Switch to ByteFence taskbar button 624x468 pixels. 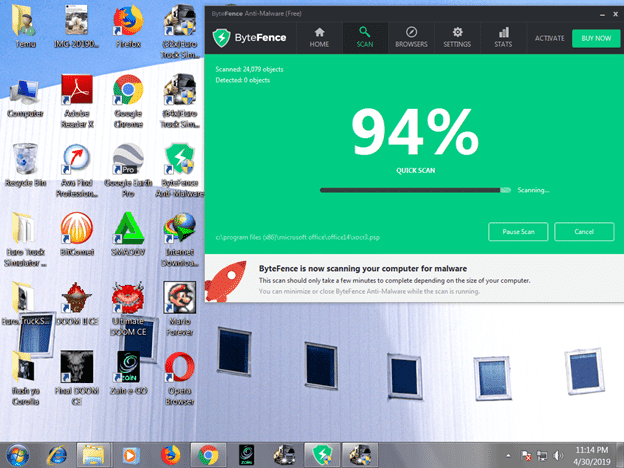click(x=322, y=455)
